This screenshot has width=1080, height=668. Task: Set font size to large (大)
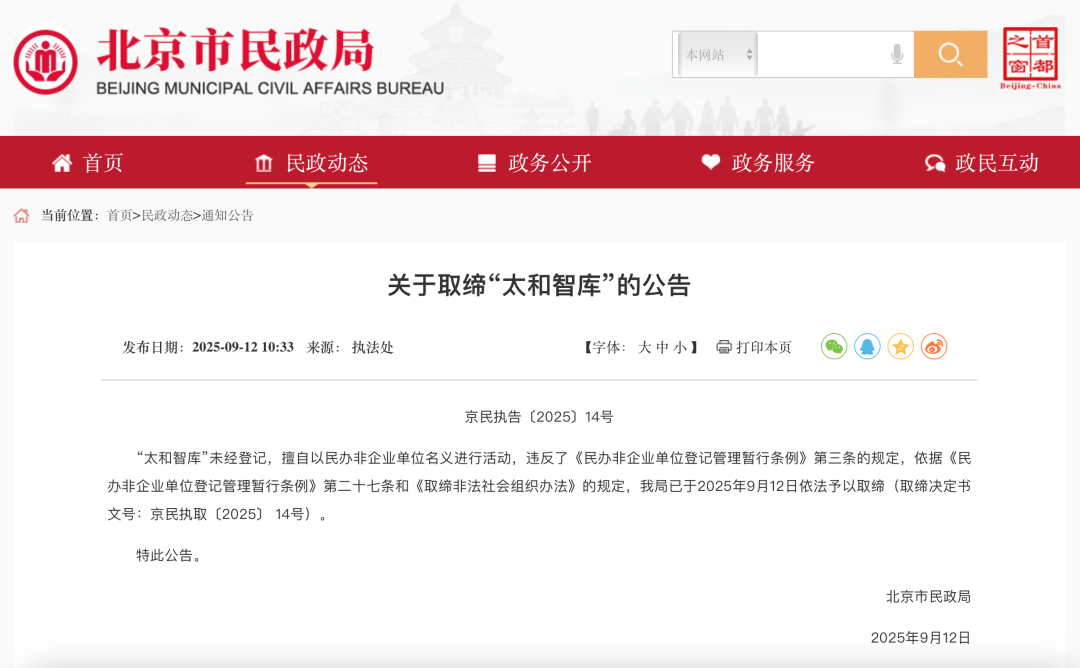tap(645, 348)
